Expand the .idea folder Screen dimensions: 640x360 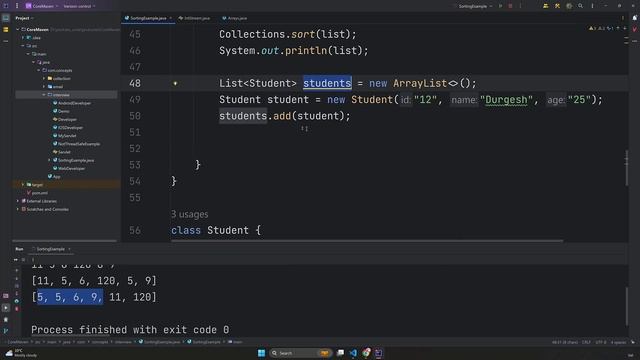tap(23, 38)
